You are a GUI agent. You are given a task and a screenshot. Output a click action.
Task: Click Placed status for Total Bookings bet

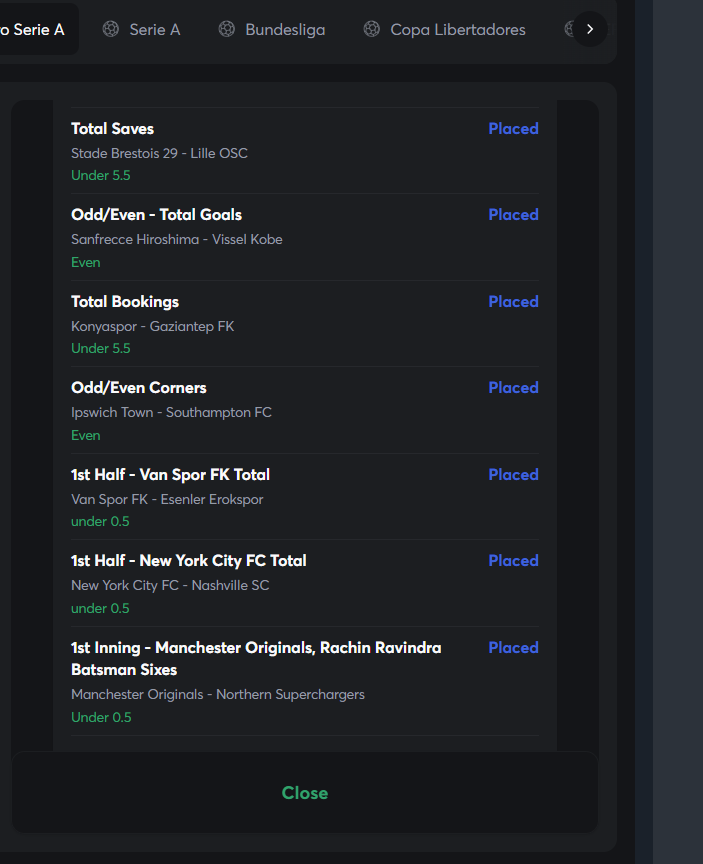click(x=513, y=301)
